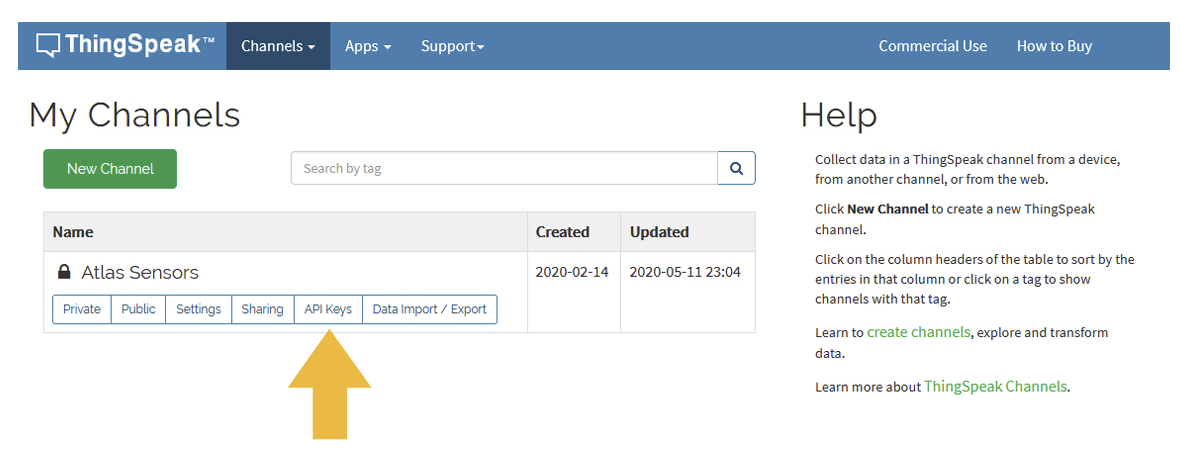Open Data Import / Export tab
Viewport: 1180px width, 459px height.
click(x=430, y=309)
